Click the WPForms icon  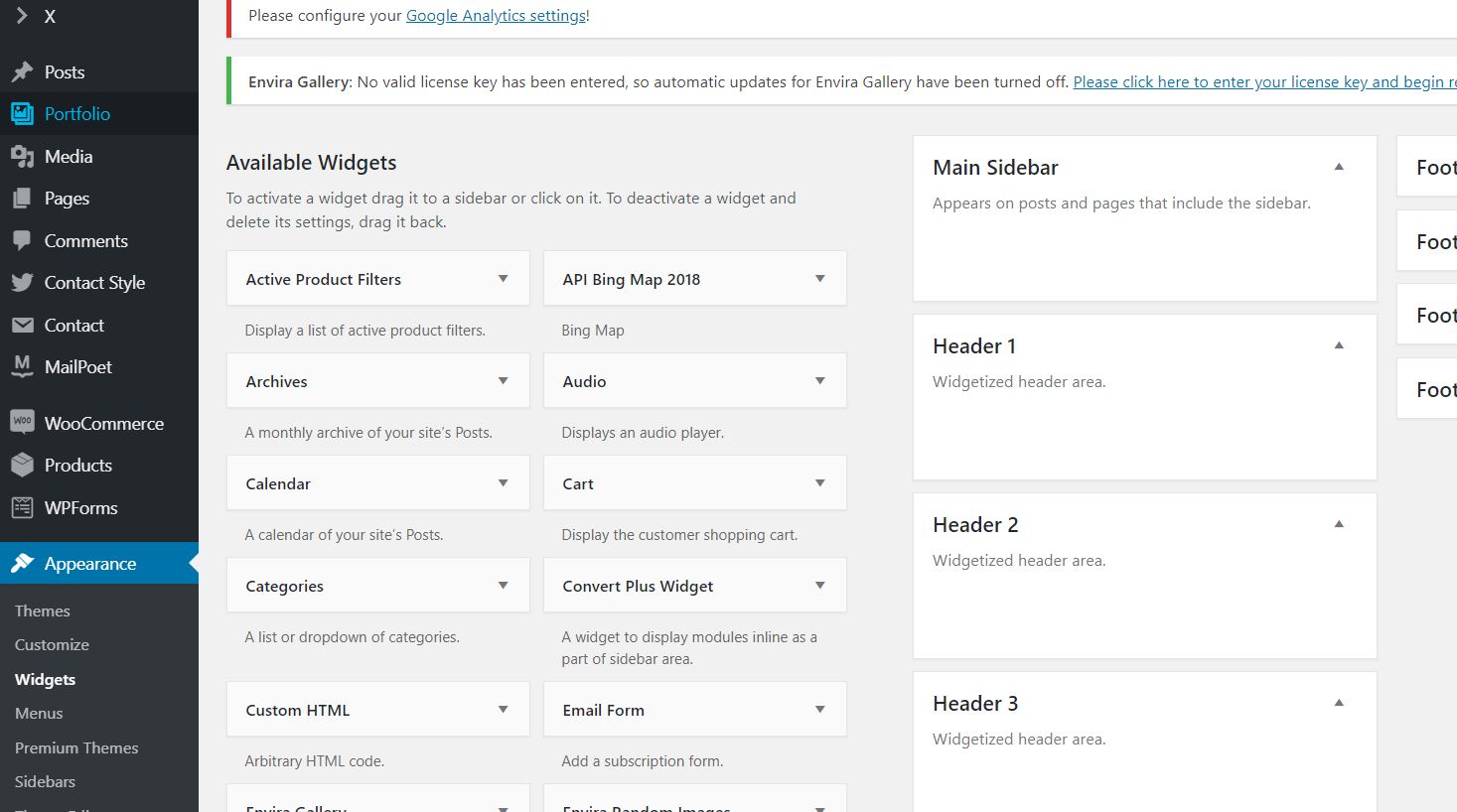[22, 508]
